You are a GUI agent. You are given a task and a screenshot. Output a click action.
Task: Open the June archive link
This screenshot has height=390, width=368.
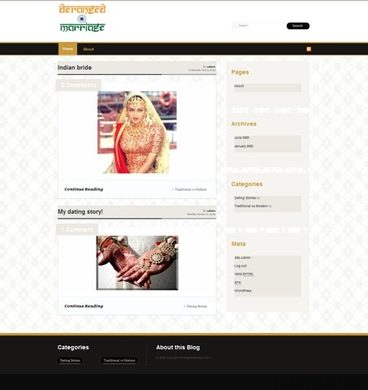pos(242,138)
